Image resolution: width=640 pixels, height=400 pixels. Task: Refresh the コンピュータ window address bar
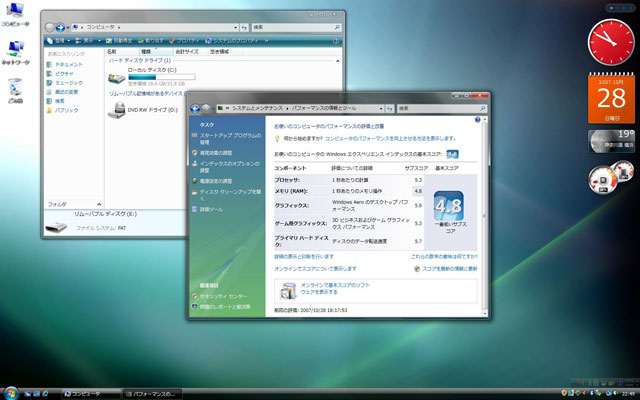[x=244, y=27]
